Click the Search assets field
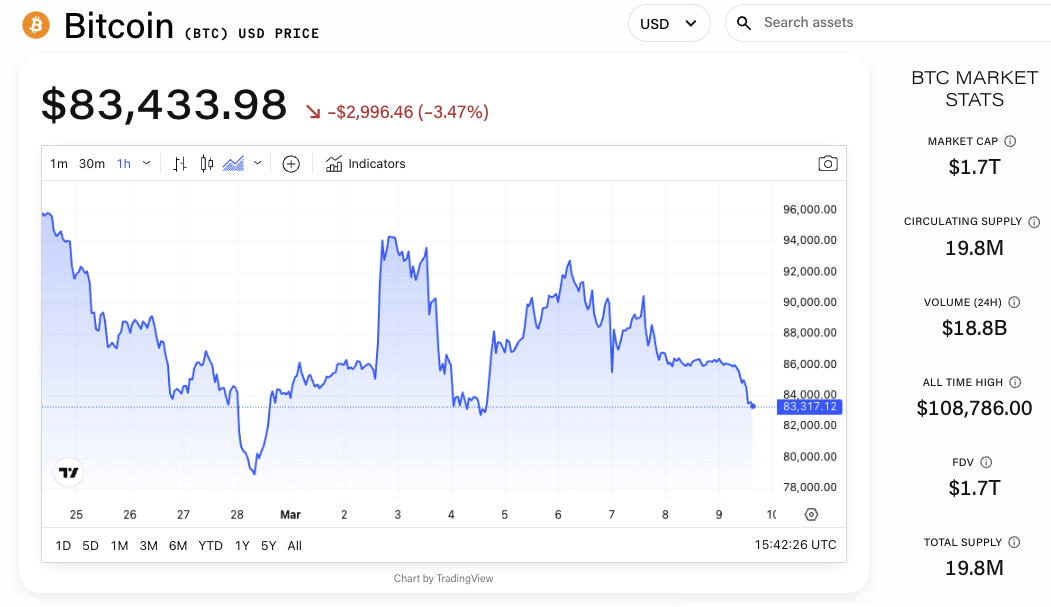1051x607 pixels. click(x=890, y=23)
